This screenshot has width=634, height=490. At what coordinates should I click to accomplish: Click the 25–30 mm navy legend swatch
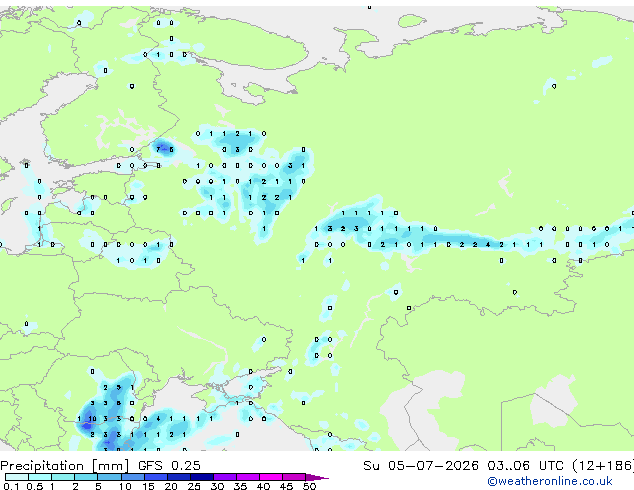201,477
